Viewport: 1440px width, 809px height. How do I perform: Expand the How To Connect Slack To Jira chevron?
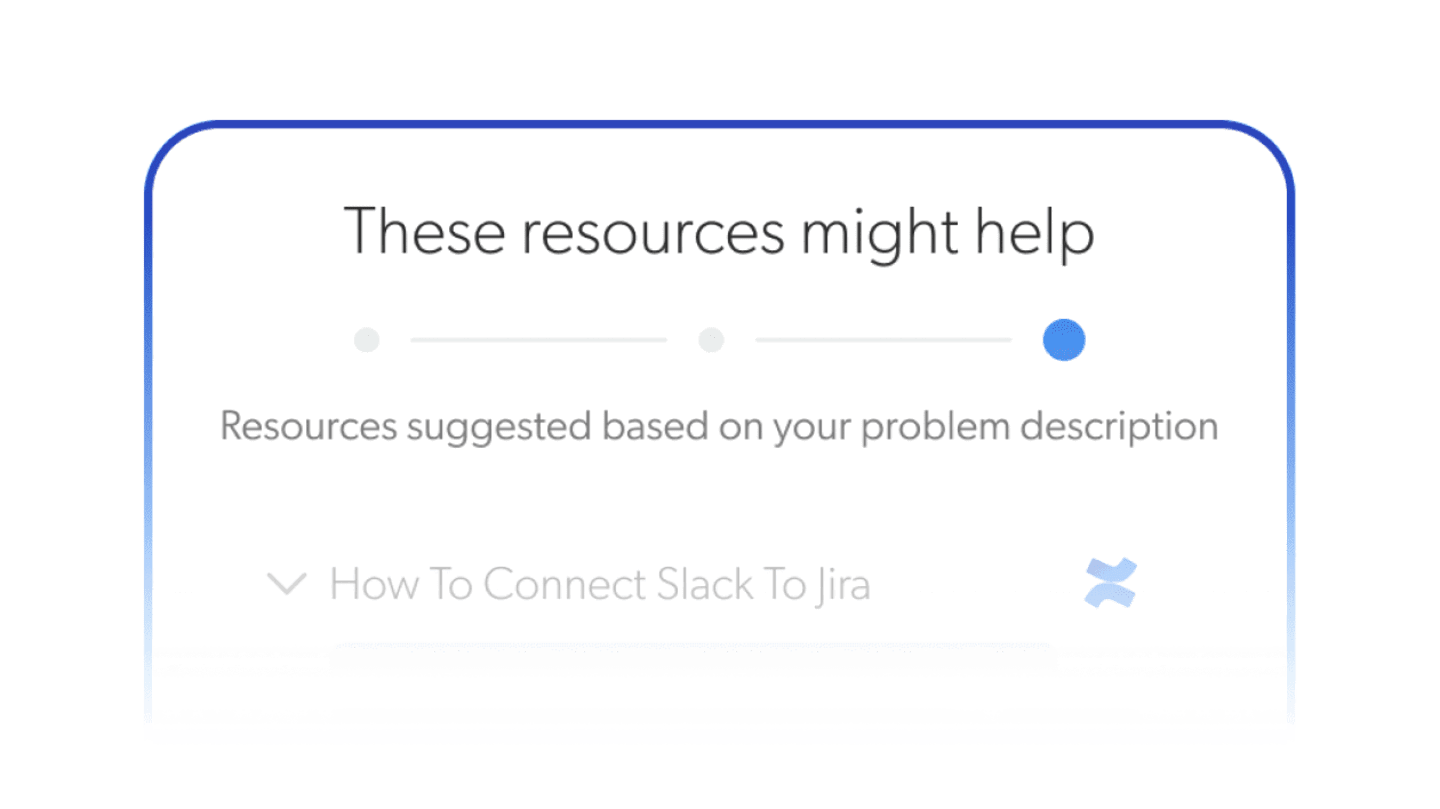click(x=287, y=584)
